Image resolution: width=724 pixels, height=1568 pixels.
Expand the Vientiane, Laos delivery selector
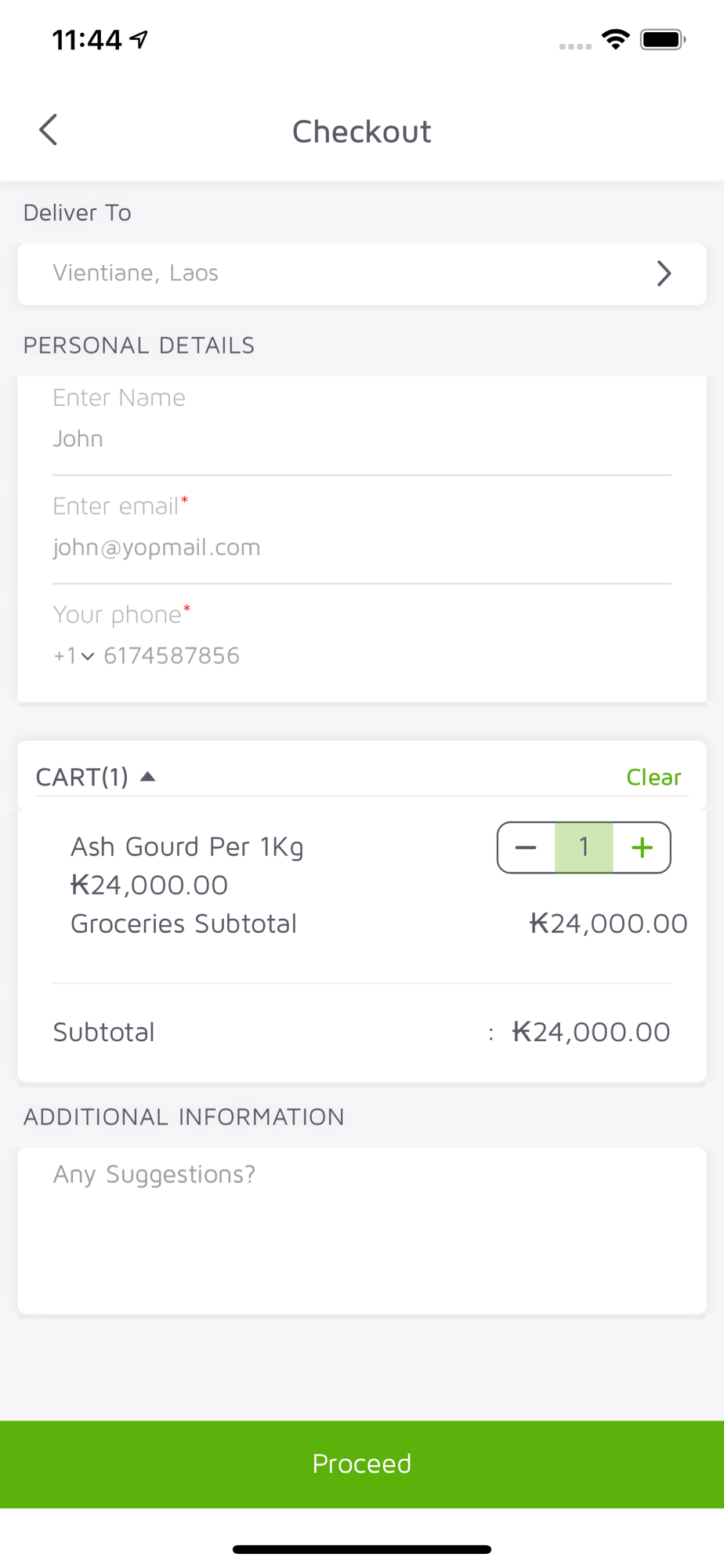point(362,274)
